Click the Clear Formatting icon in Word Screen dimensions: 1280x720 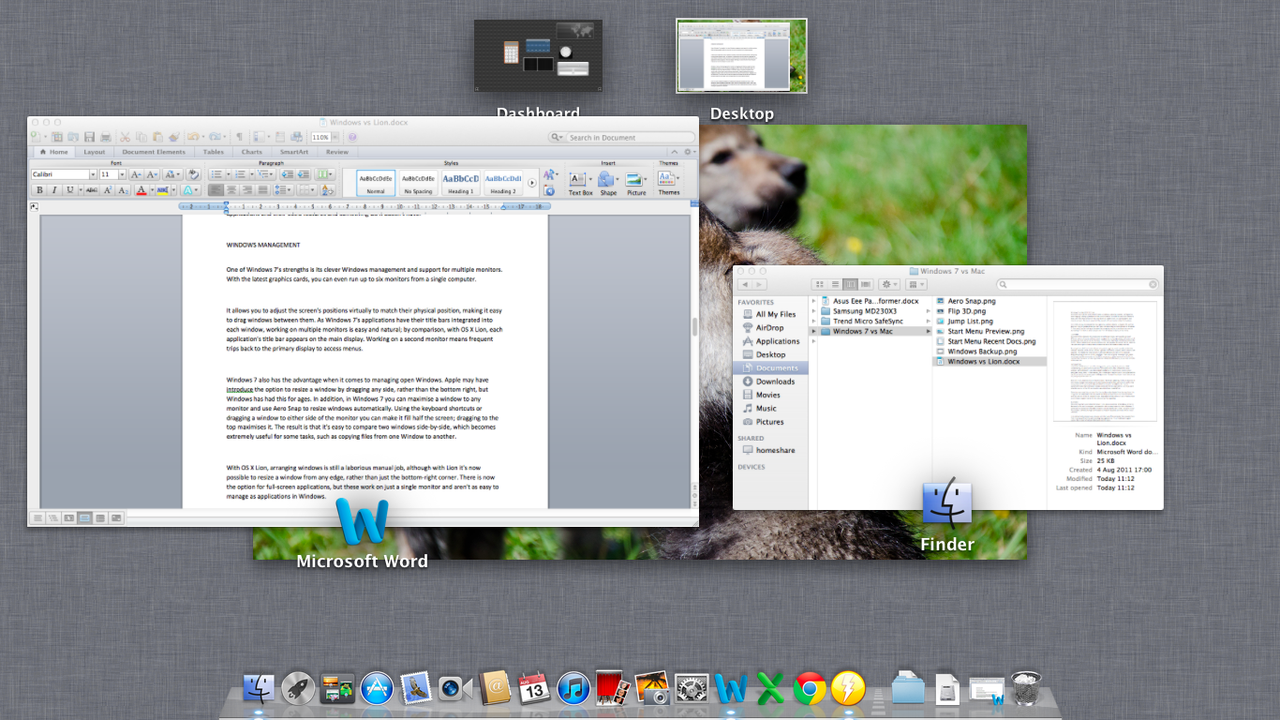click(x=193, y=175)
